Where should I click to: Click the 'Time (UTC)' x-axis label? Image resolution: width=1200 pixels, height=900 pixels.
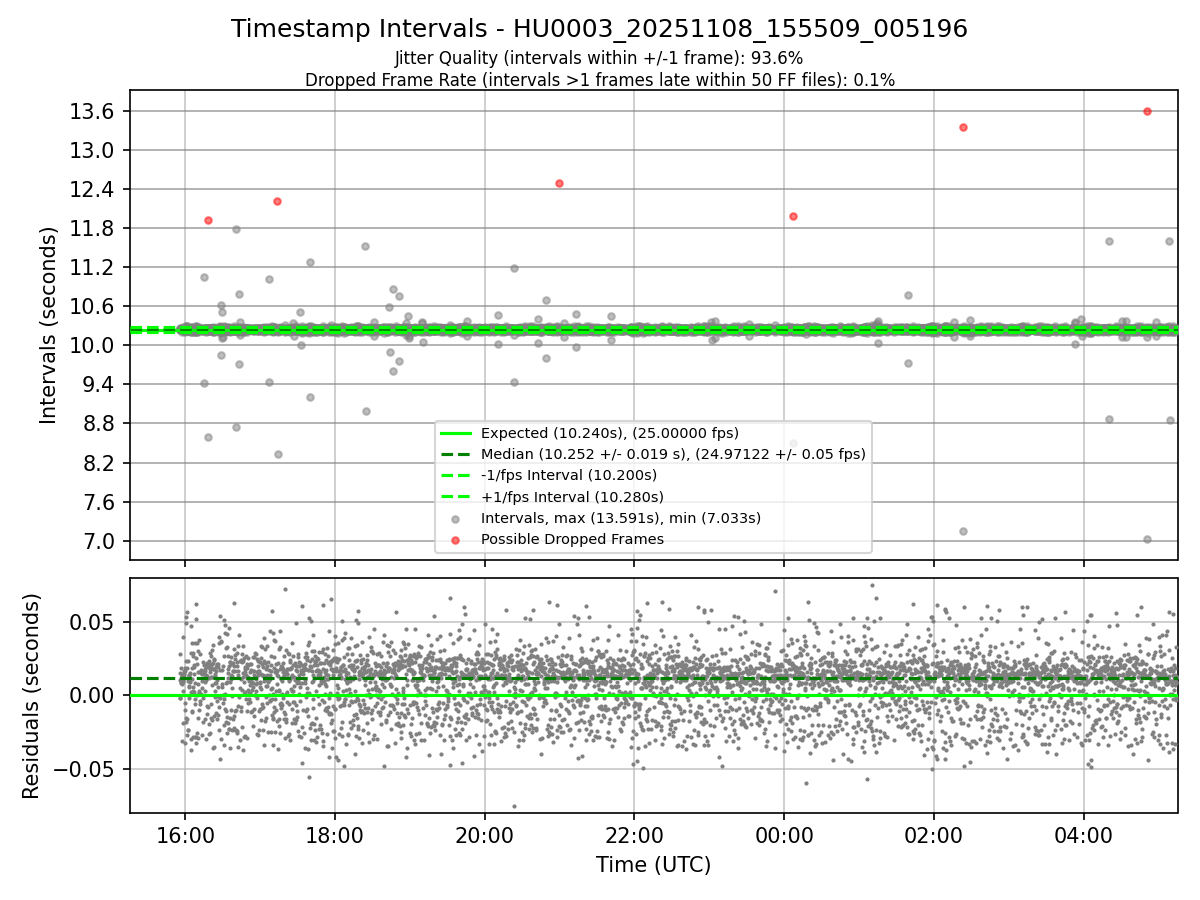tap(653, 865)
